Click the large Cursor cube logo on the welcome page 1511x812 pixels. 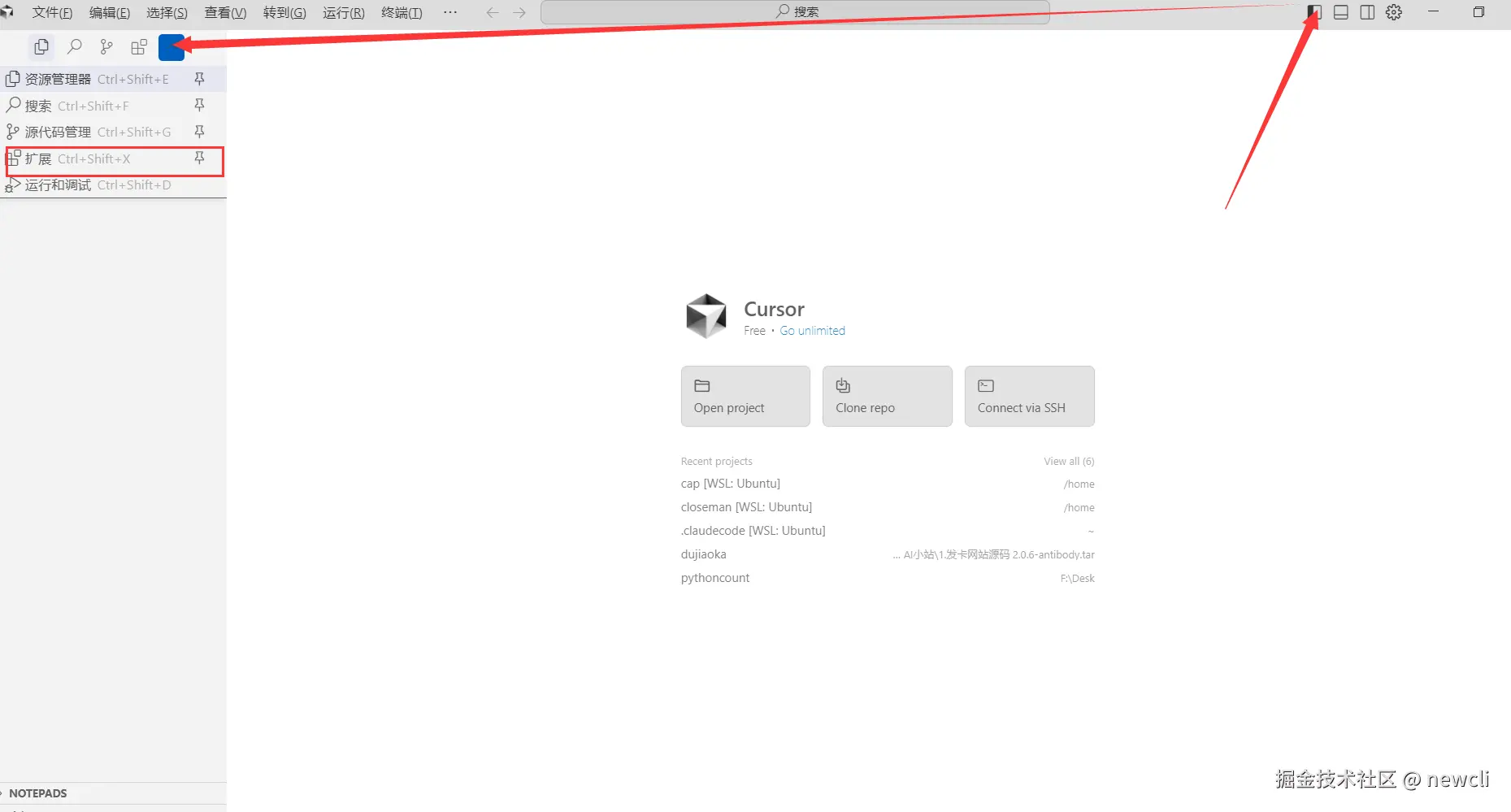(706, 316)
